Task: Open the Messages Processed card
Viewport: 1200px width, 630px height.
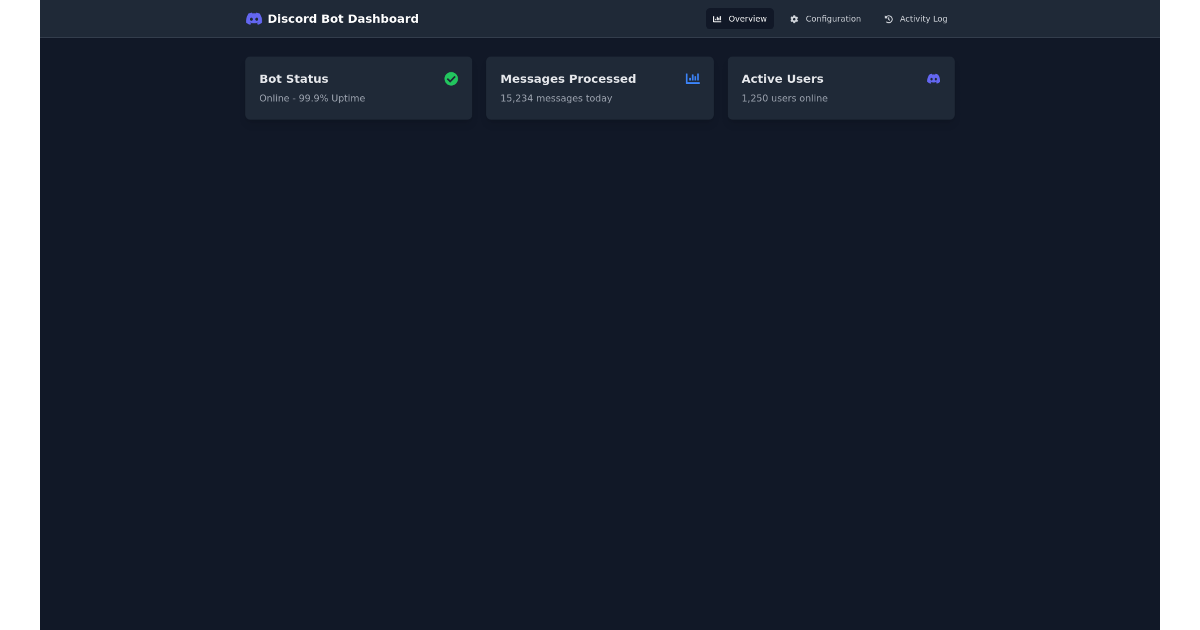Action: click(x=600, y=88)
